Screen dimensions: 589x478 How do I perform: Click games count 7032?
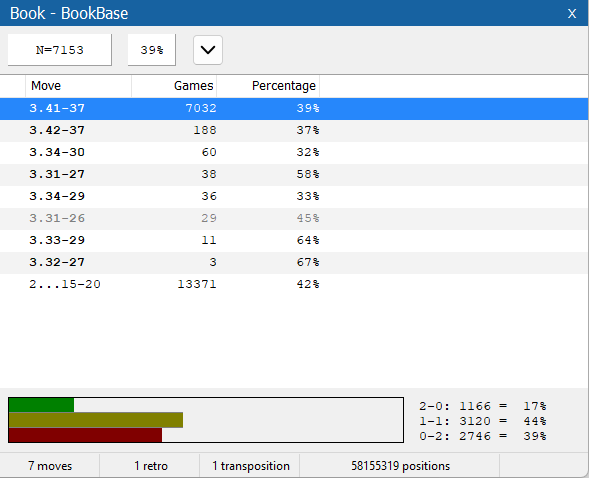(x=201, y=109)
